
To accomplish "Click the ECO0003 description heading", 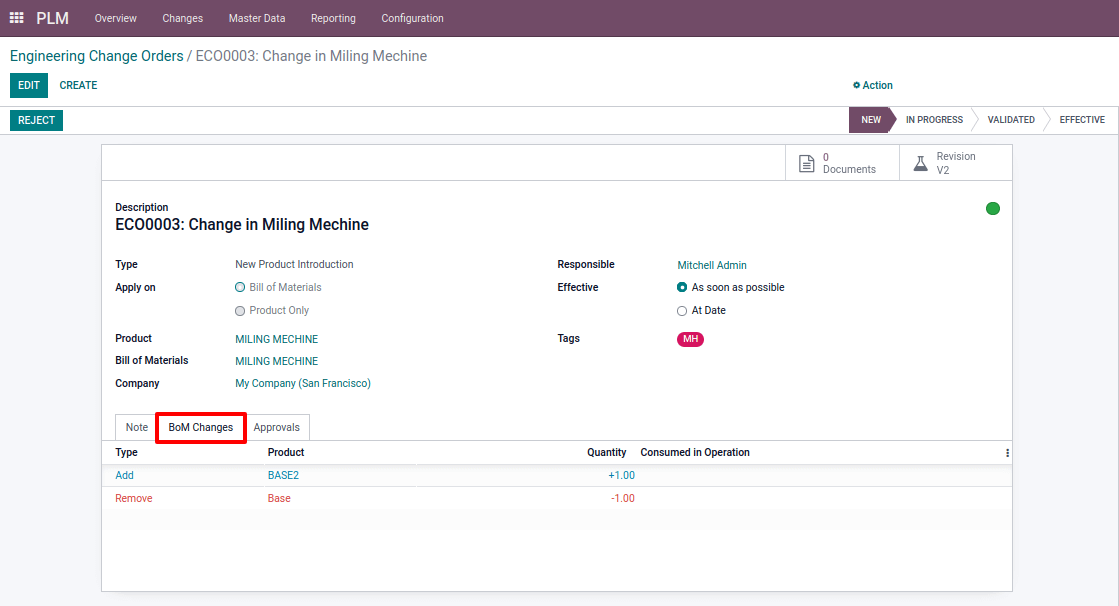I will point(242,224).
